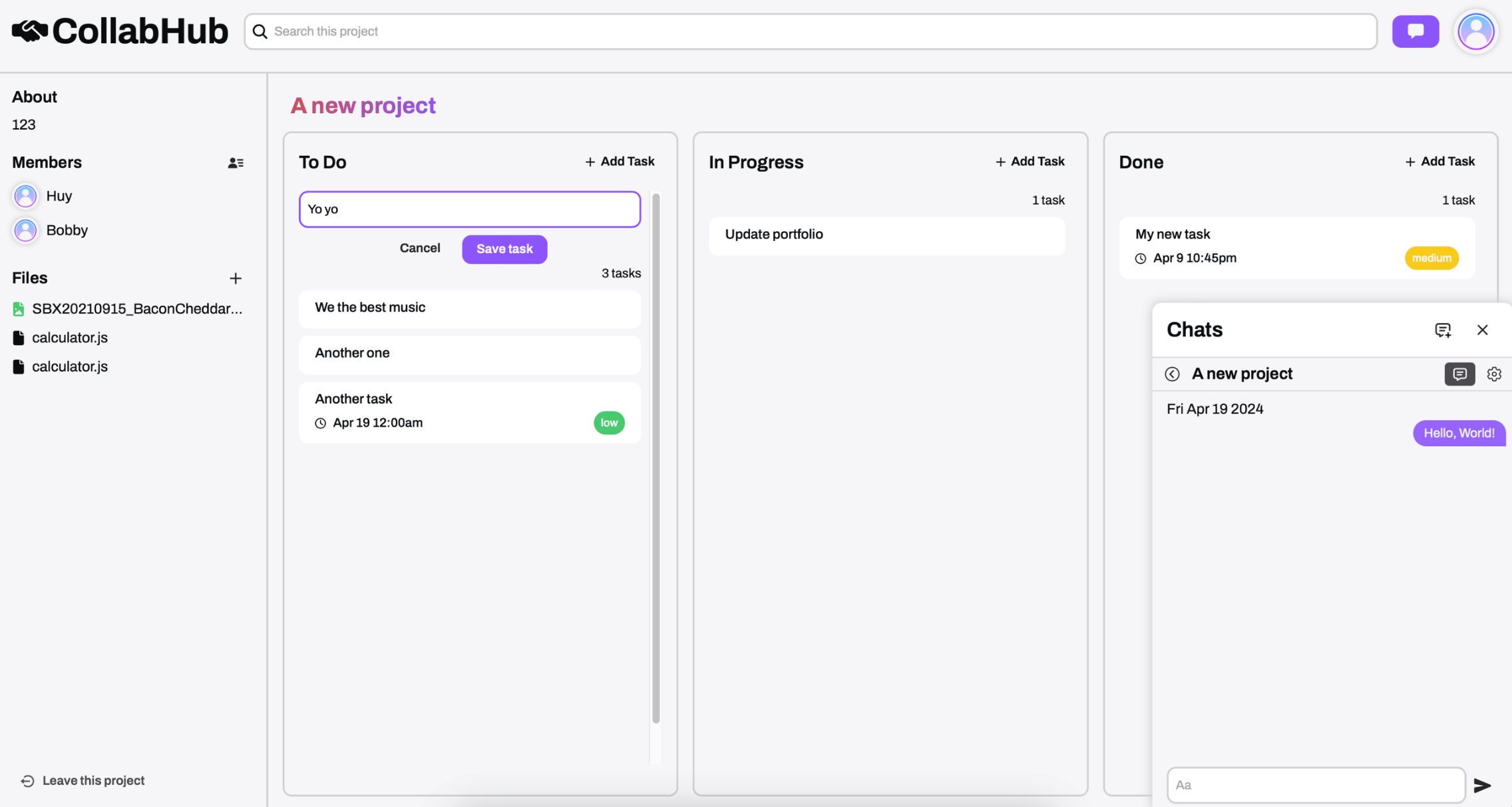Start a new chat with the compose icon
This screenshot has height=807, width=1512.
point(1442,329)
